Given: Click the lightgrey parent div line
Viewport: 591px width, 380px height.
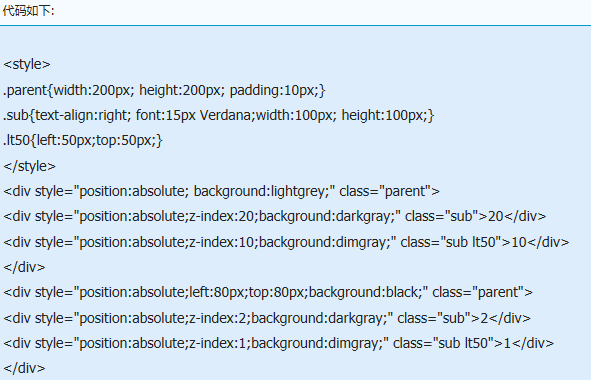Looking at the screenshot, I should click(x=222, y=192).
